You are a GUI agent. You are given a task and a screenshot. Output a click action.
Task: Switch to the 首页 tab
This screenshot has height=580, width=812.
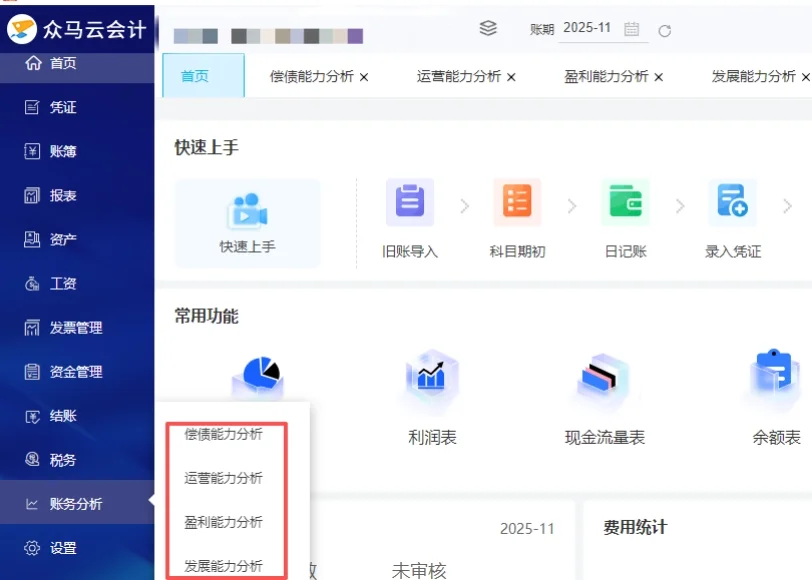pos(204,76)
